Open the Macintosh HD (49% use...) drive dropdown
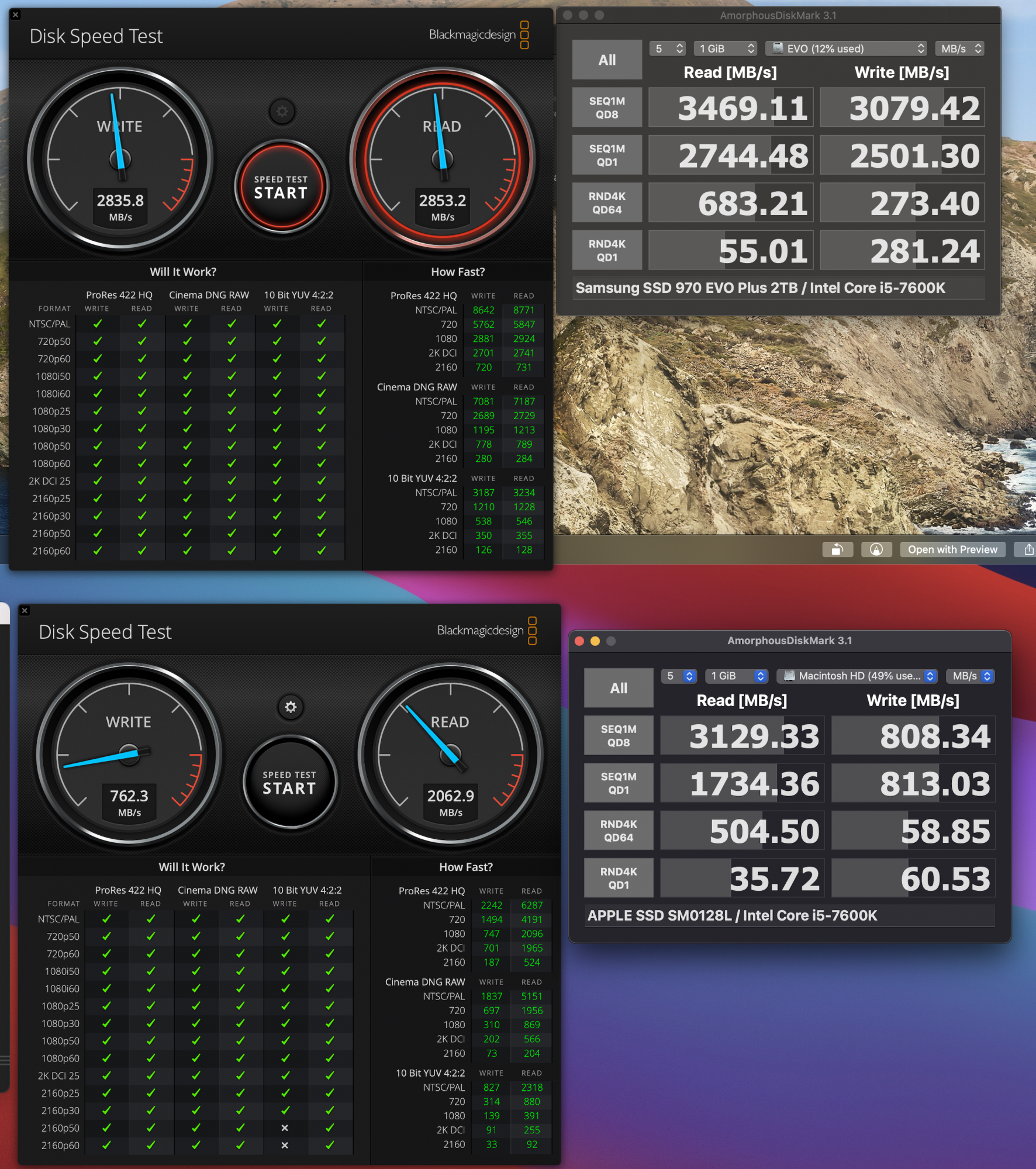 tap(857, 676)
